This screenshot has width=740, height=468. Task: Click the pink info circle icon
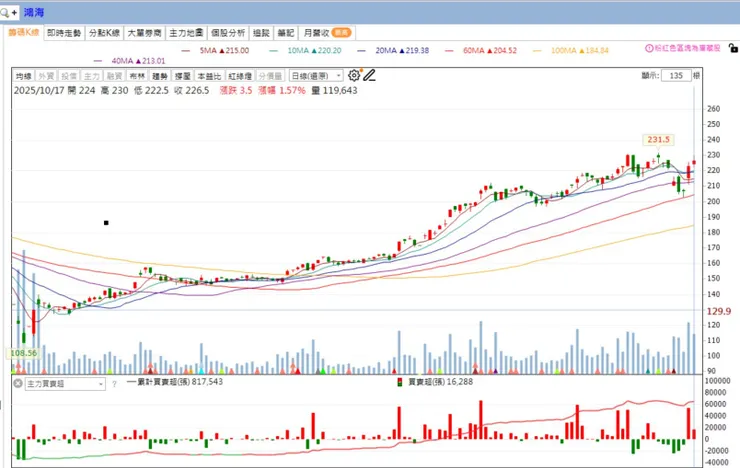(x=649, y=48)
